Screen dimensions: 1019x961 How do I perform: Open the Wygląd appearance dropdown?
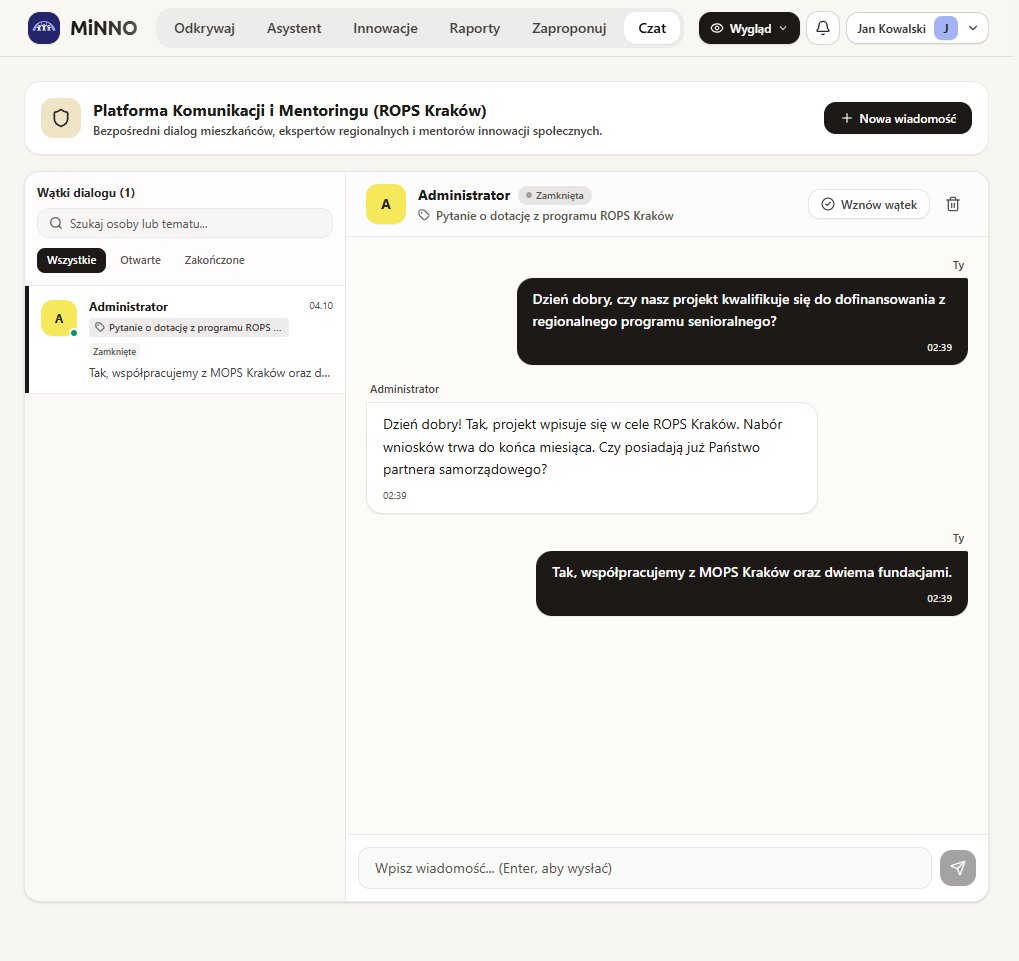coord(749,28)
